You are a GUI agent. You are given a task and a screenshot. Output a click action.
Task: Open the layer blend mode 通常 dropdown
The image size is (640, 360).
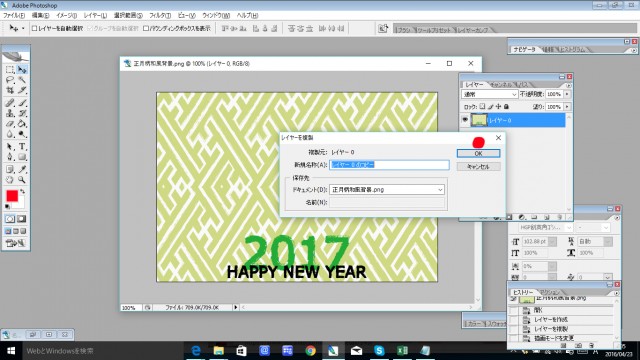pyautogui.click(x=490, y=94)
